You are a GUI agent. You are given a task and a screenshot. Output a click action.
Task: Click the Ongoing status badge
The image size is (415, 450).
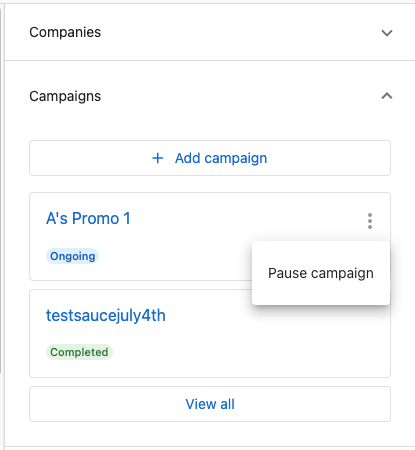(x=72, y=256)
